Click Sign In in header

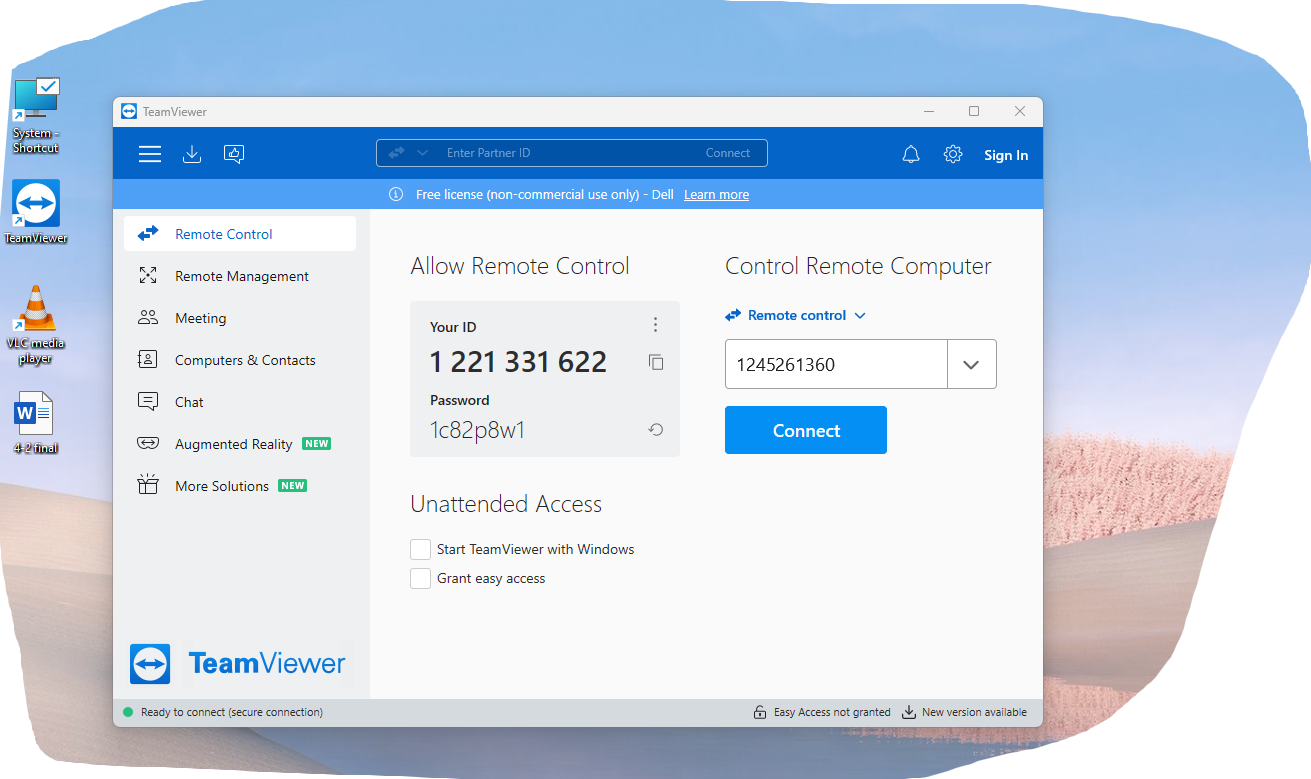tap(1006, 155)
